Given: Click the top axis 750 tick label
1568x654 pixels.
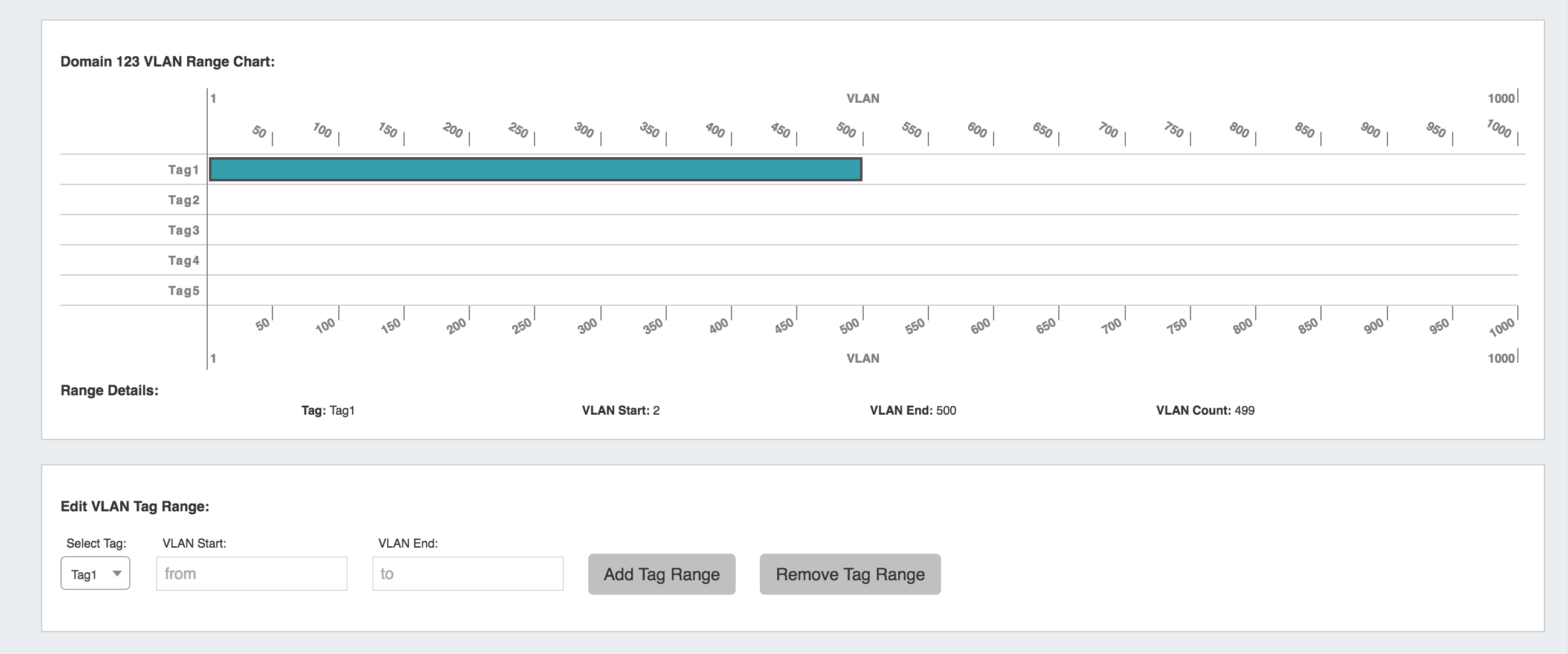Looking at the screenshot, I should point(1174,130).
